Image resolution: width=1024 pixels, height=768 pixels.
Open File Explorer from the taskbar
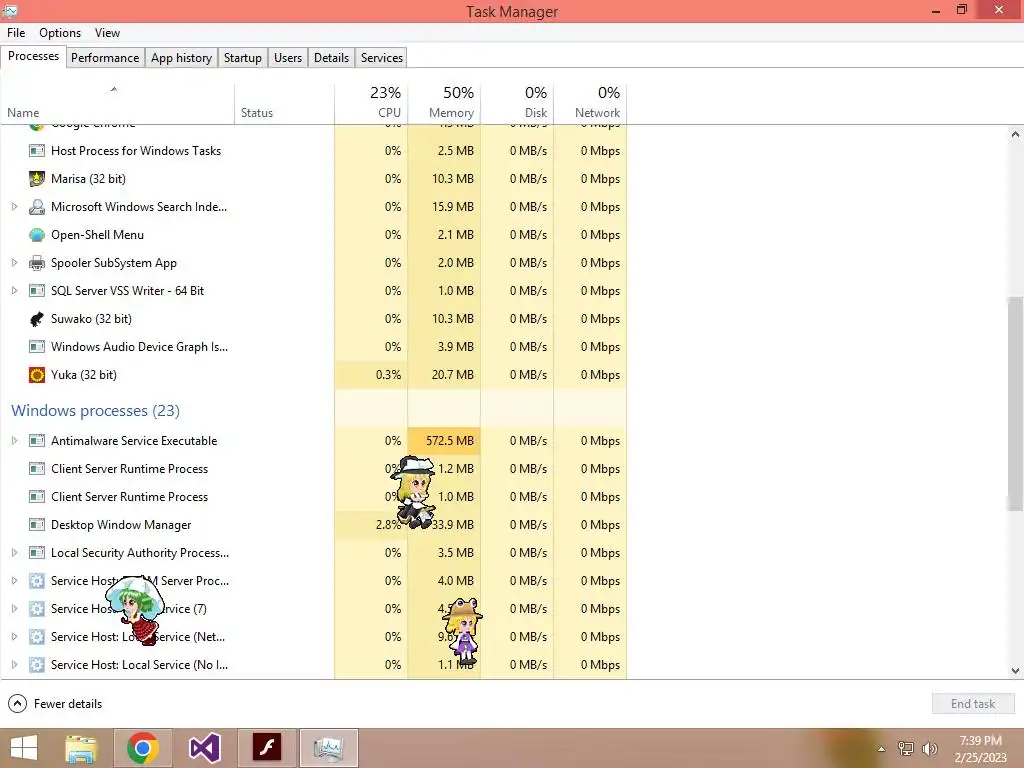[x=82, y=748]
